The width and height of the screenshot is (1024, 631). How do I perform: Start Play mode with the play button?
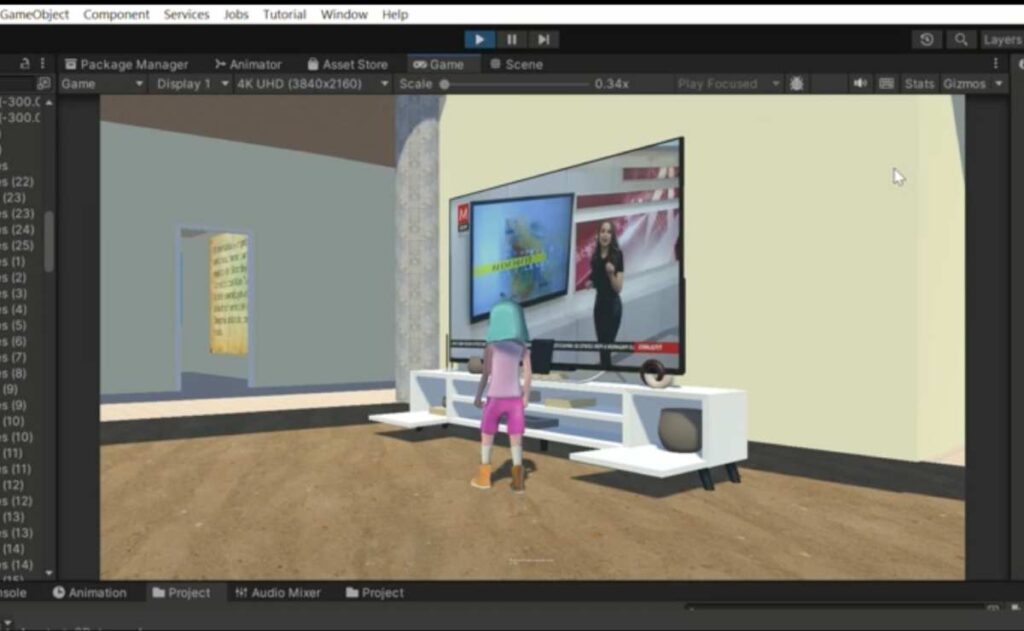[479, 39]
